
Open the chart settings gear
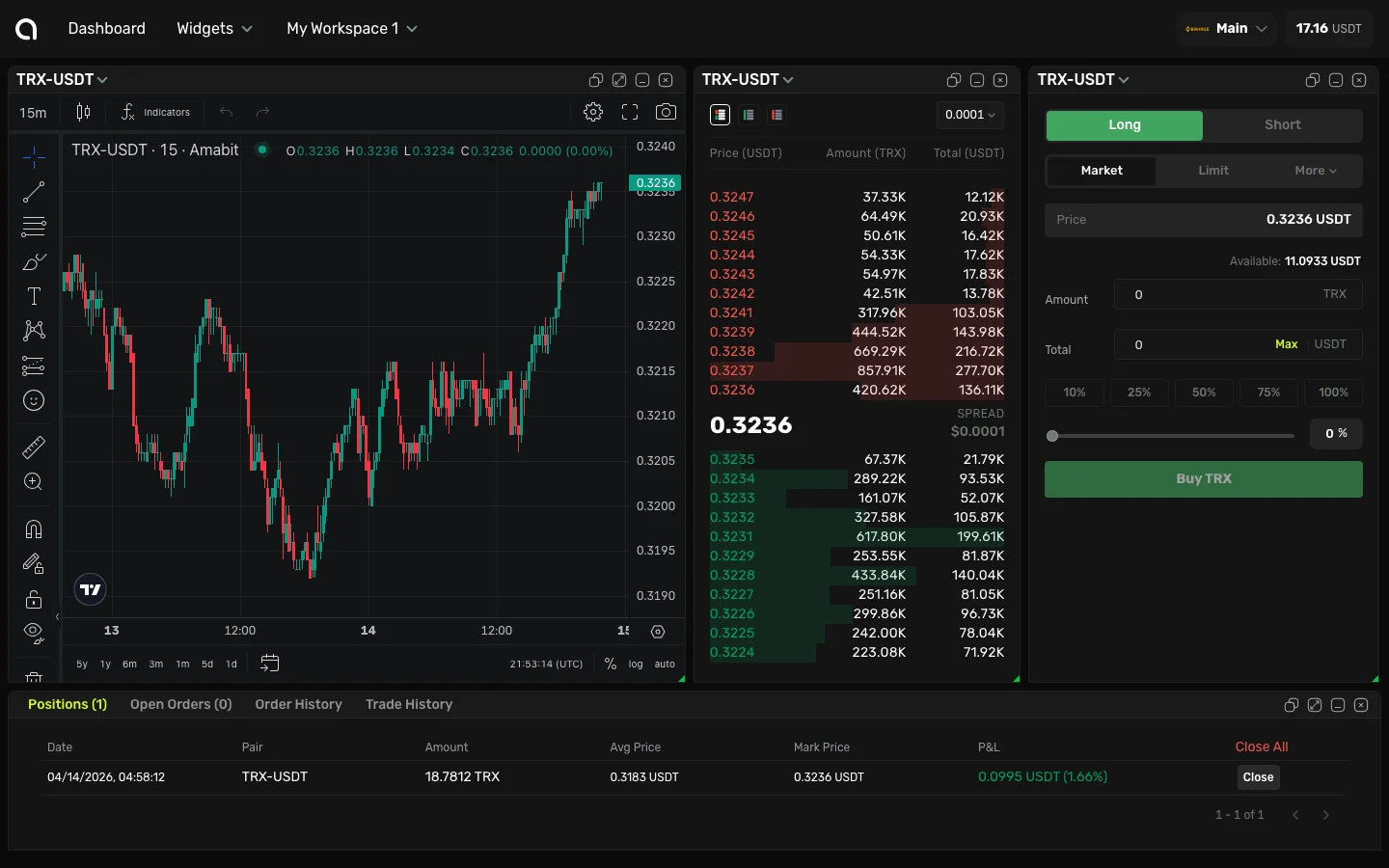pyautogui.click(x=593, y=112)
